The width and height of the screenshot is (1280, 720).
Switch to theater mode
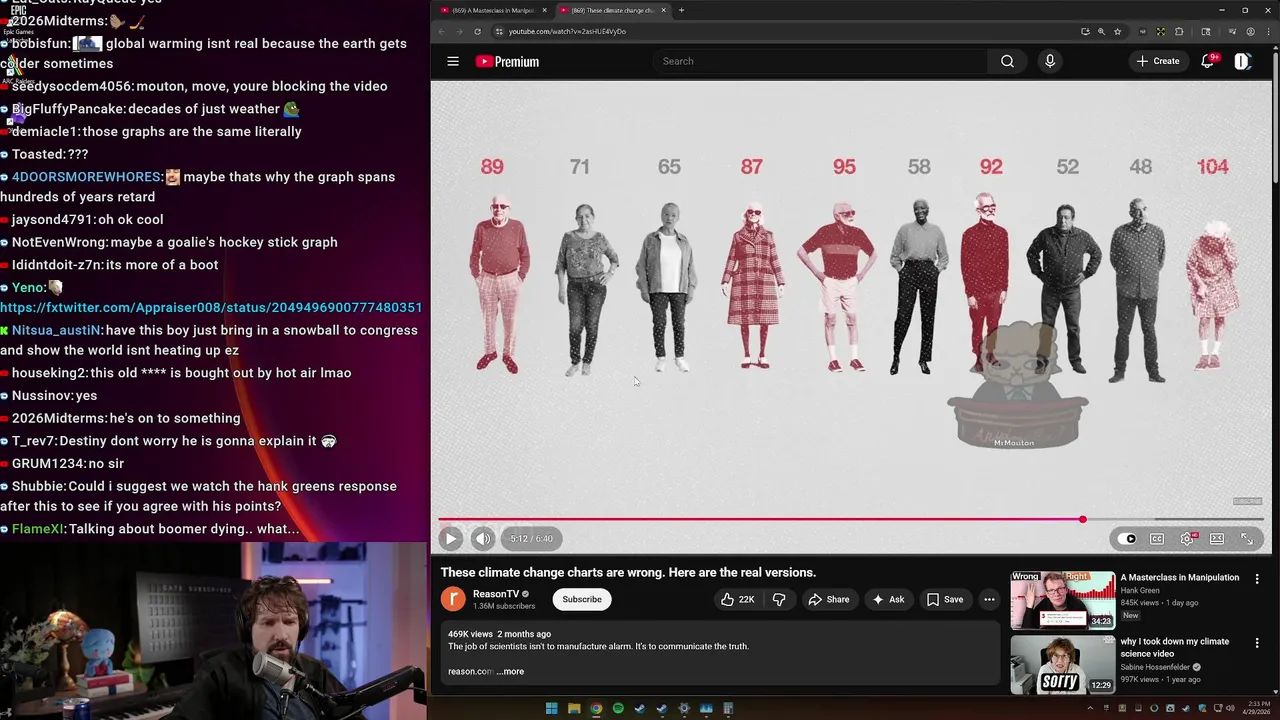click(x=1217, y=538)
